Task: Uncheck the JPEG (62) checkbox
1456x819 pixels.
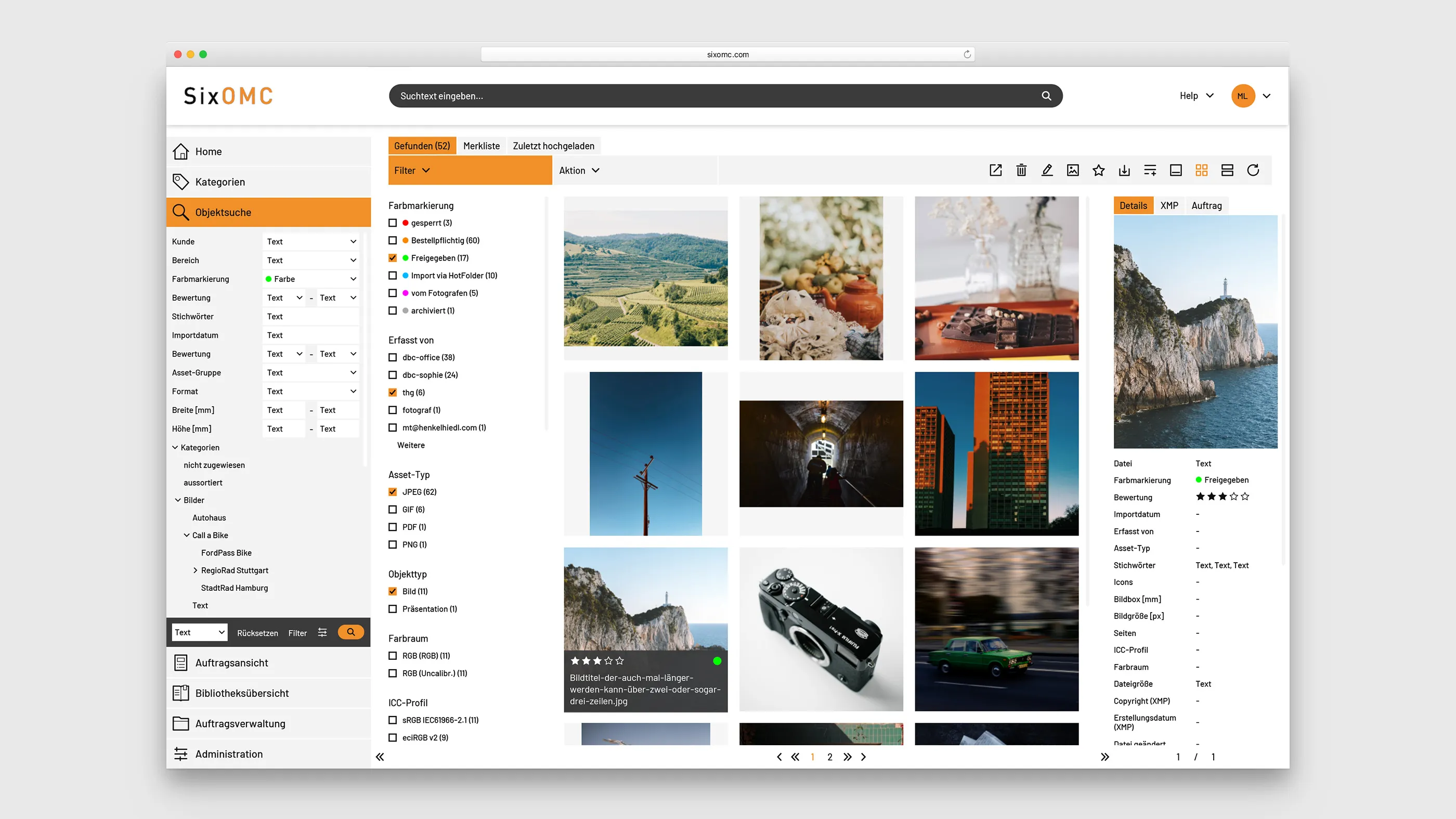Action: pos(393,492)
